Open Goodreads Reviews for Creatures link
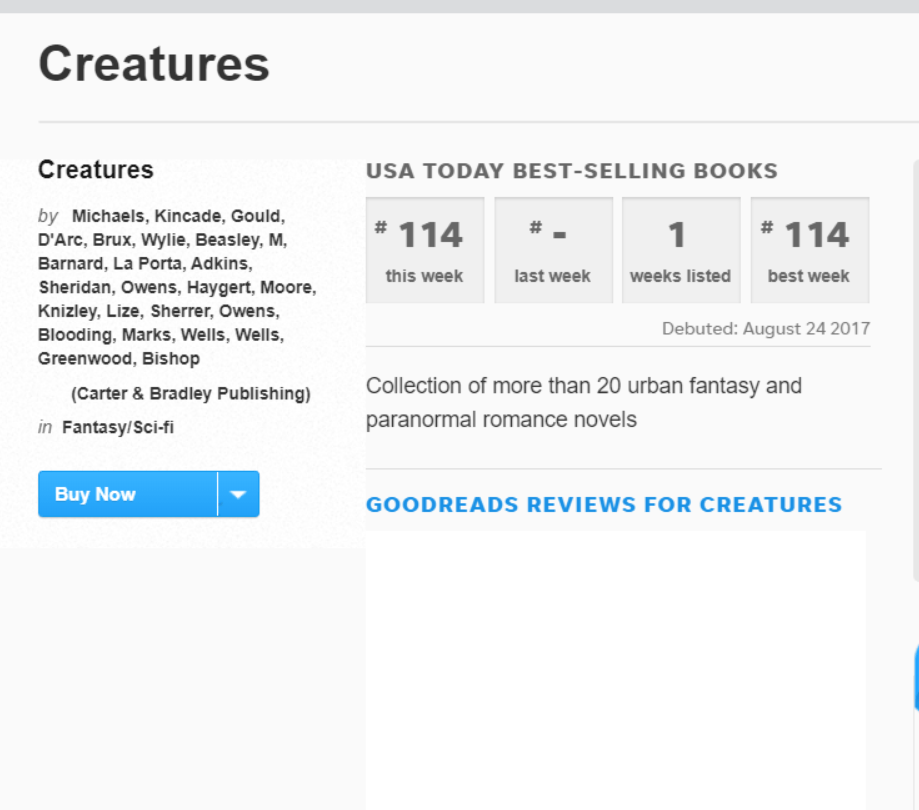The height and width of the screenshot is (810, 919). point(604,505)
